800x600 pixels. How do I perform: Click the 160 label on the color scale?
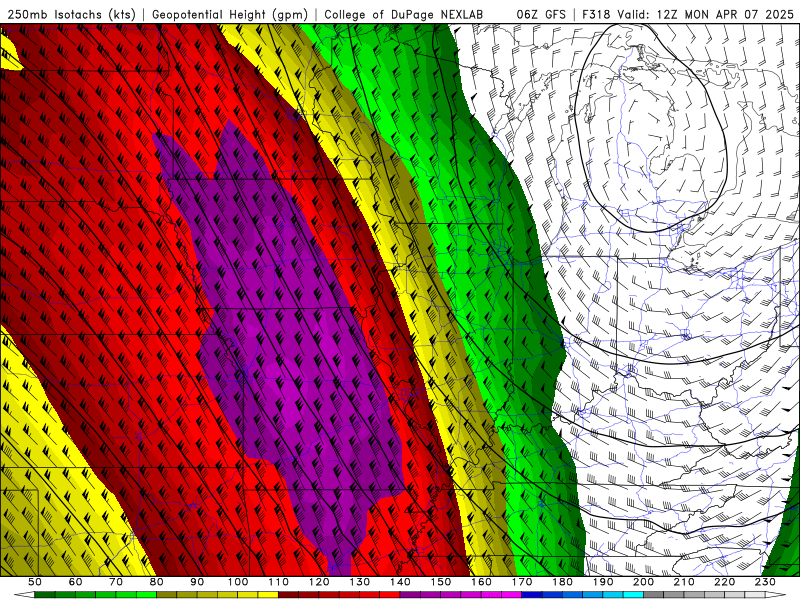(x=481, y=582)
